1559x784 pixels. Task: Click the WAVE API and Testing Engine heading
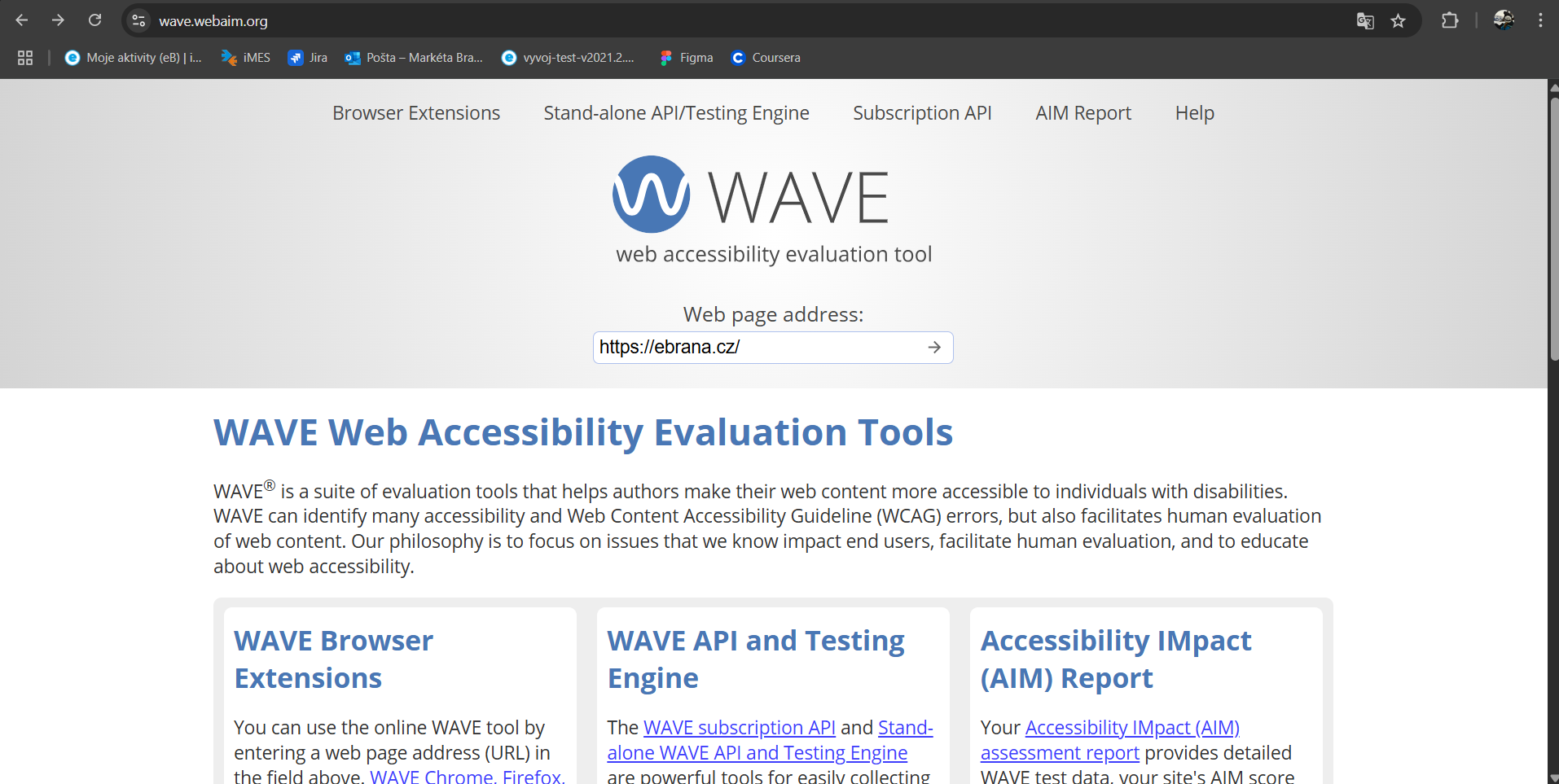pos(756,659)
